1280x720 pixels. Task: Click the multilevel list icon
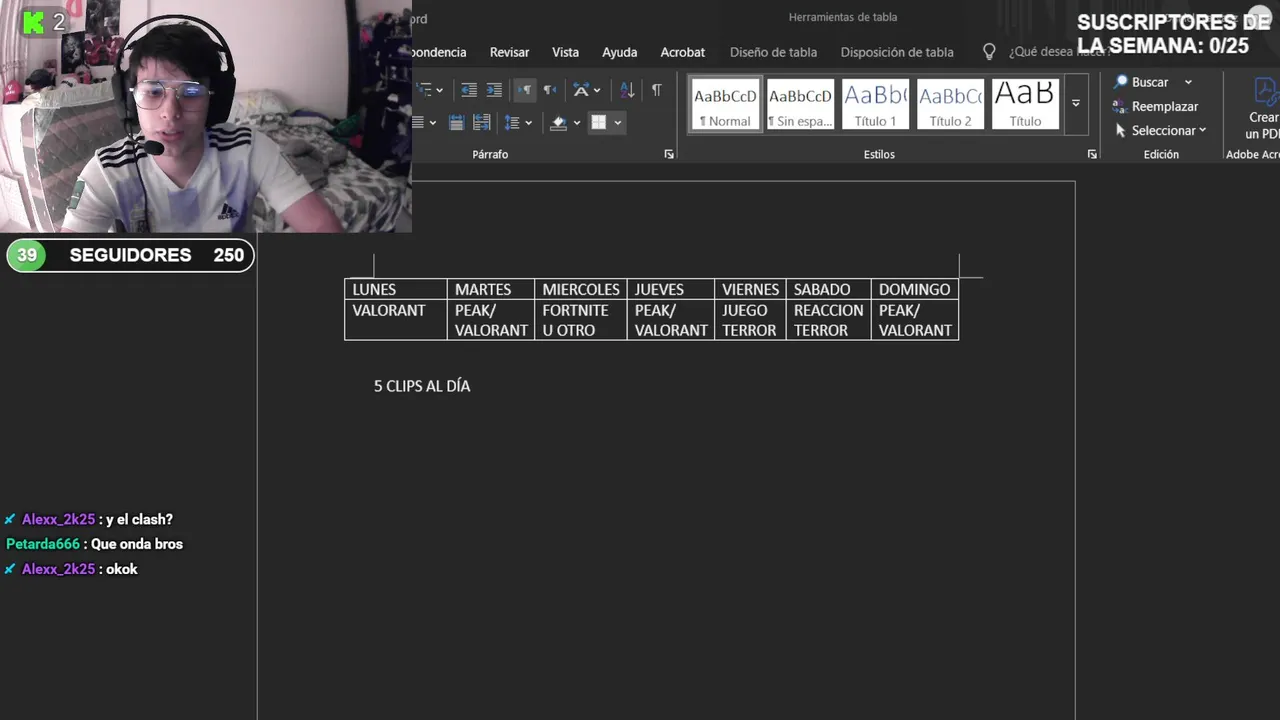tap(424, 90)
